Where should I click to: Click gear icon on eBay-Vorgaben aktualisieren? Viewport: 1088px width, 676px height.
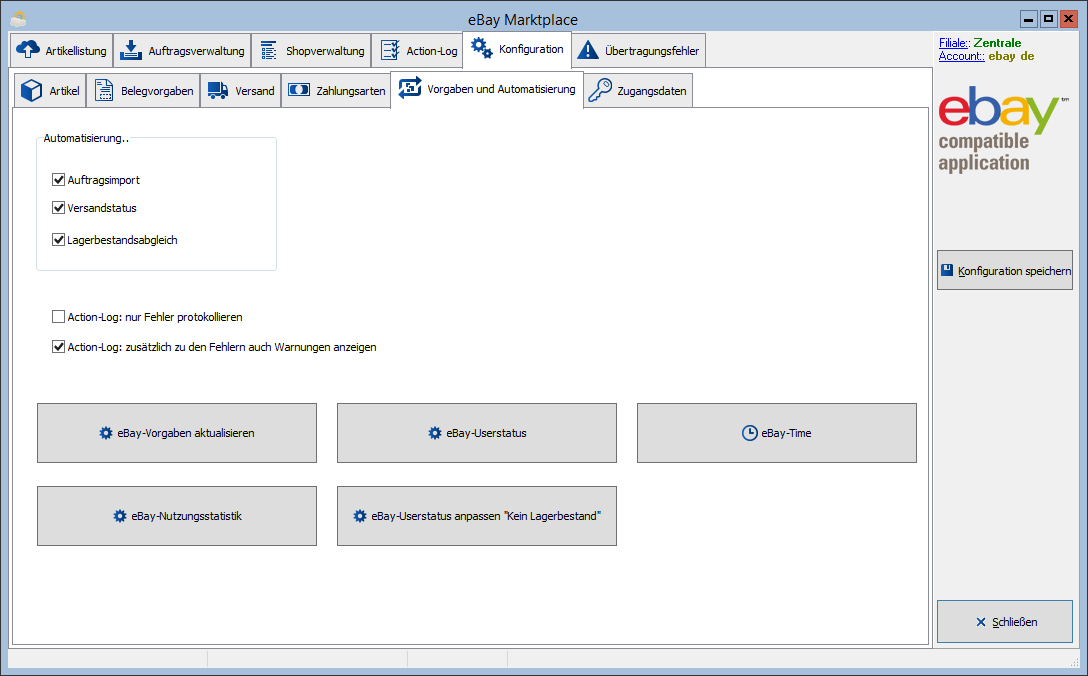click(105, 433)
